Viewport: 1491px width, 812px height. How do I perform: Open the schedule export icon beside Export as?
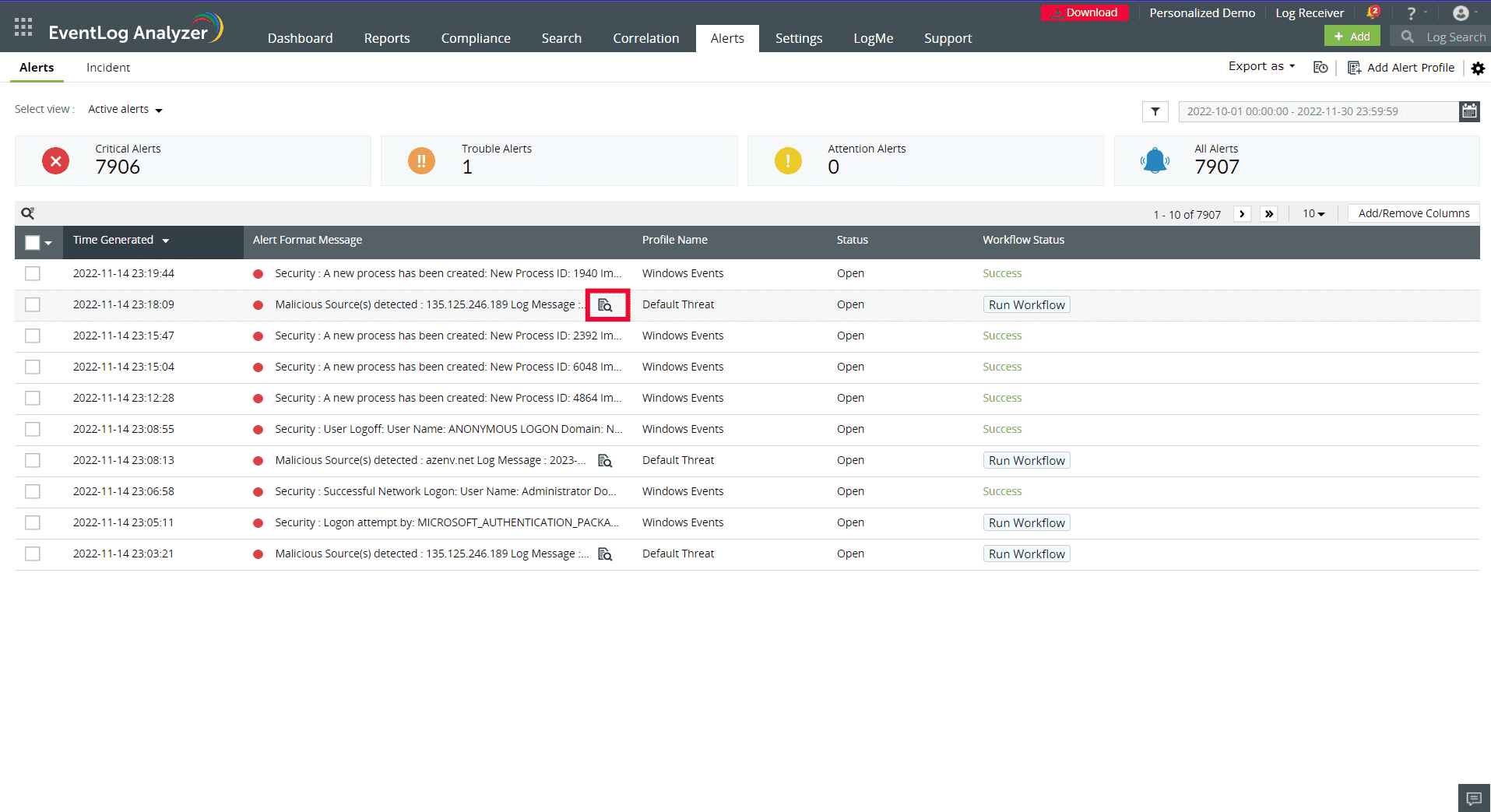pyautogui.click(x=1320, y=68)
